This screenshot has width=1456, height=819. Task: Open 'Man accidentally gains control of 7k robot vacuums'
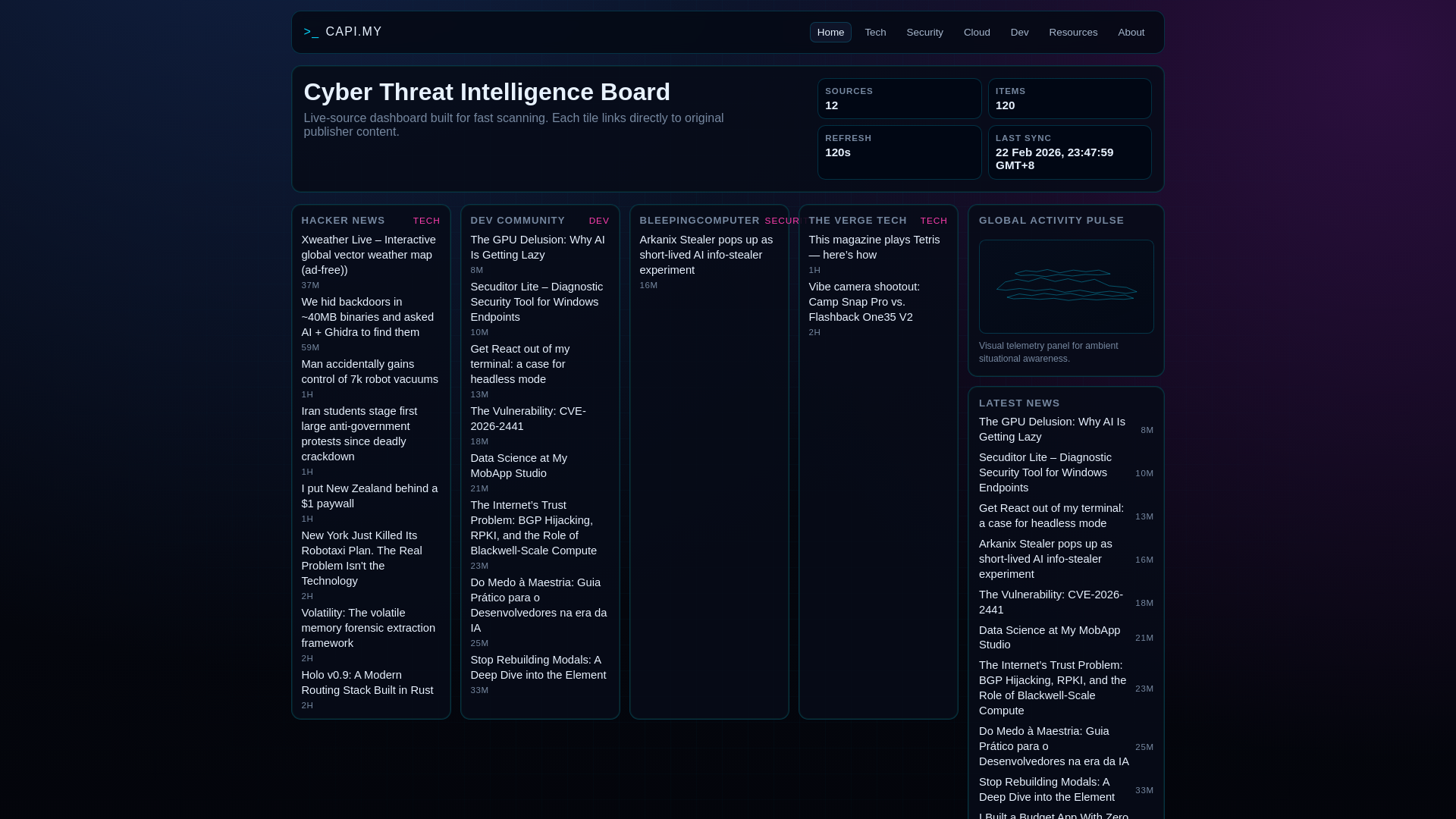click(370, 372)
